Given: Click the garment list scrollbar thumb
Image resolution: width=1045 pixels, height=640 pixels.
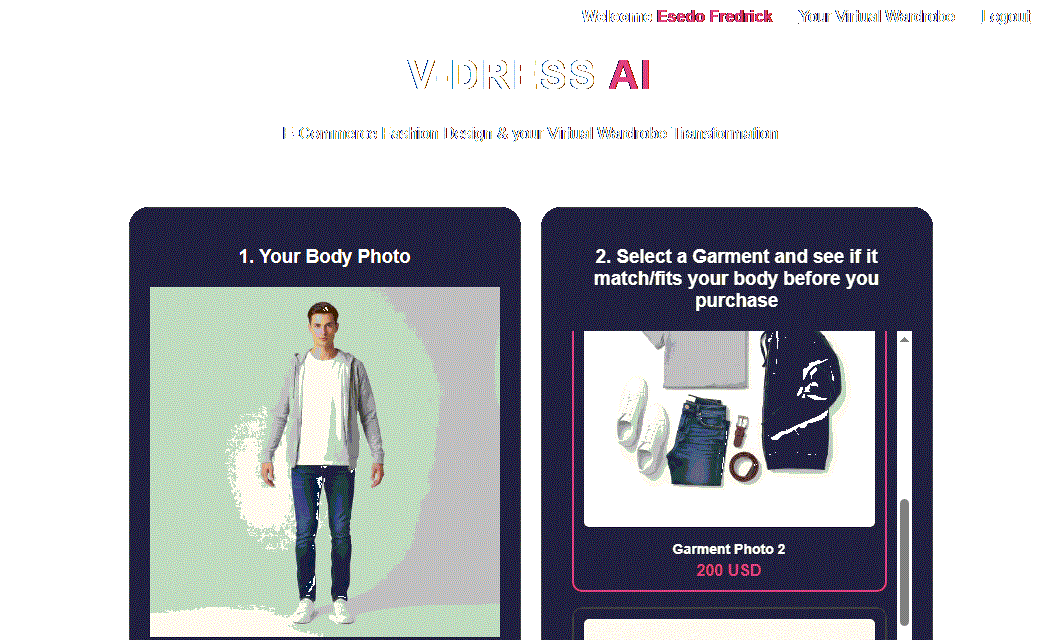Looking at the screenshot, I should click(904, 562).
